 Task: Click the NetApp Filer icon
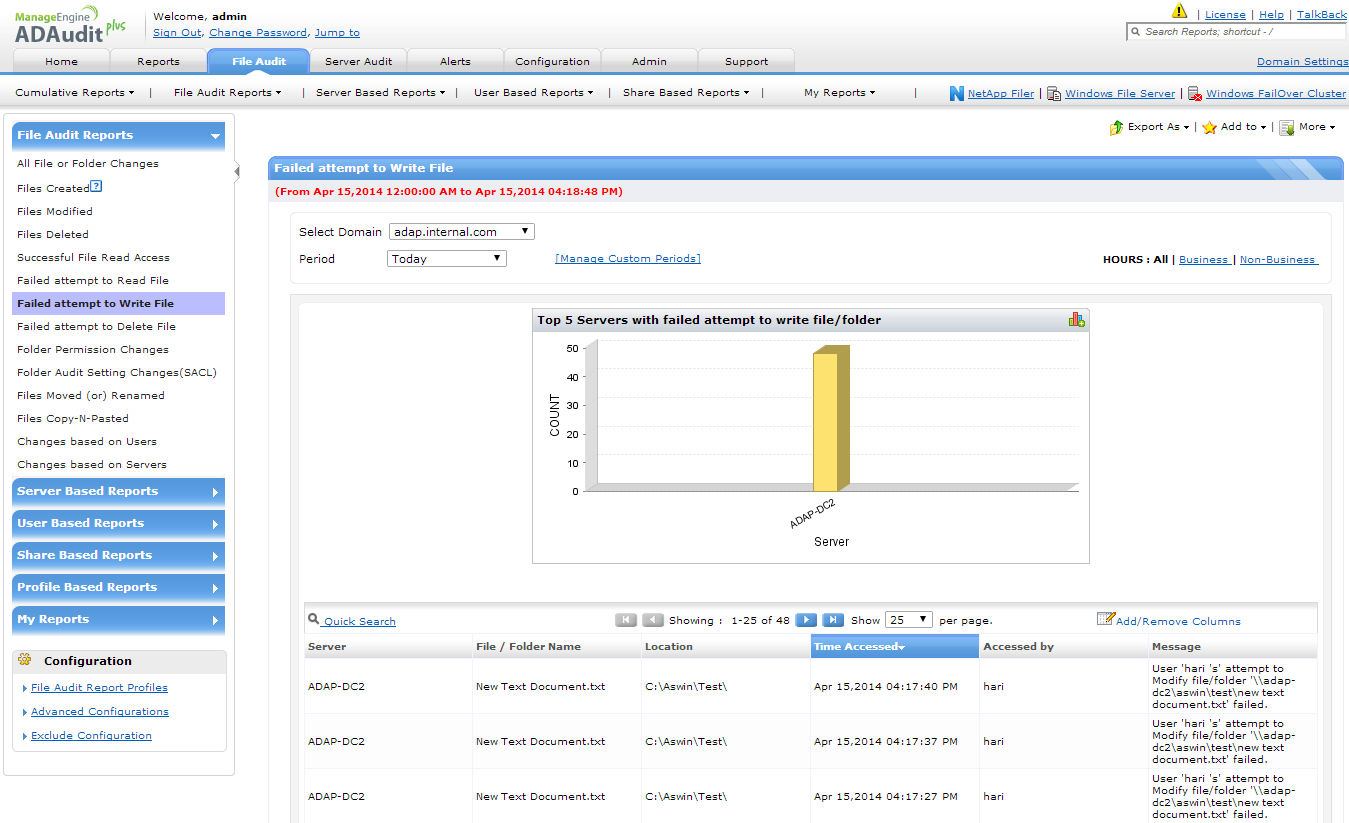click(x=957, y=93)
